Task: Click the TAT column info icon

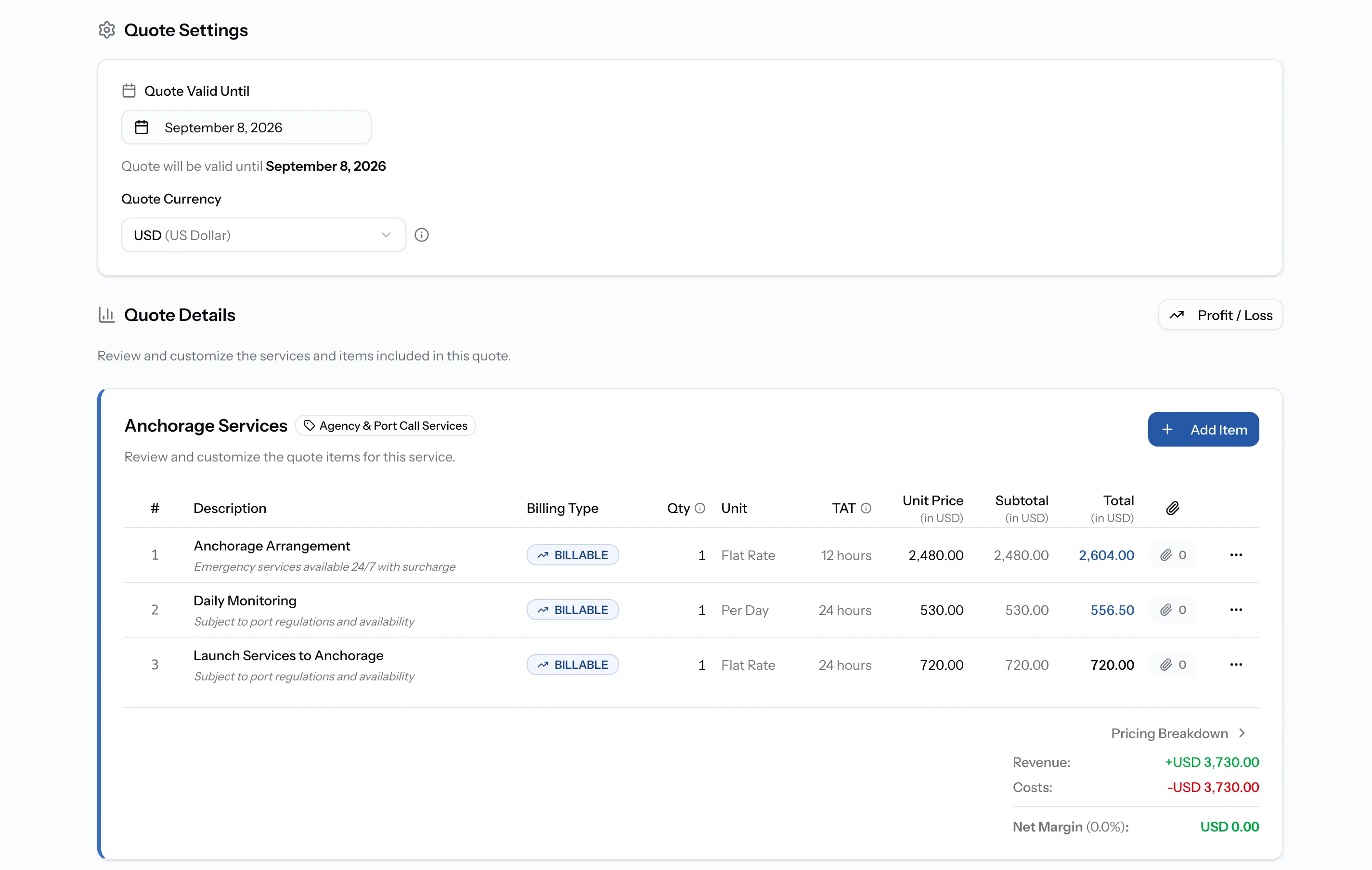Action: (x=866, y=508)
